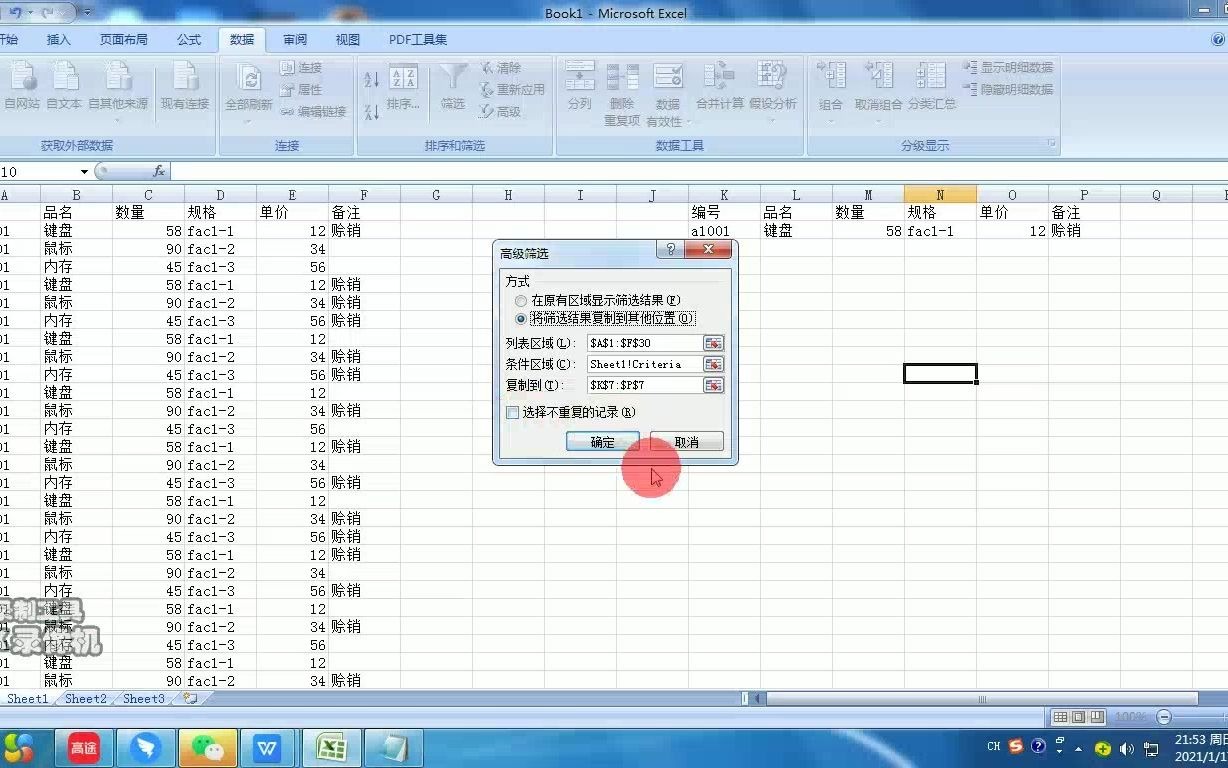The height and width of the screenshot is (768, 1228).
Task: Click the 取消 button to dismiss dialog
Action: [x=686, y=441]
